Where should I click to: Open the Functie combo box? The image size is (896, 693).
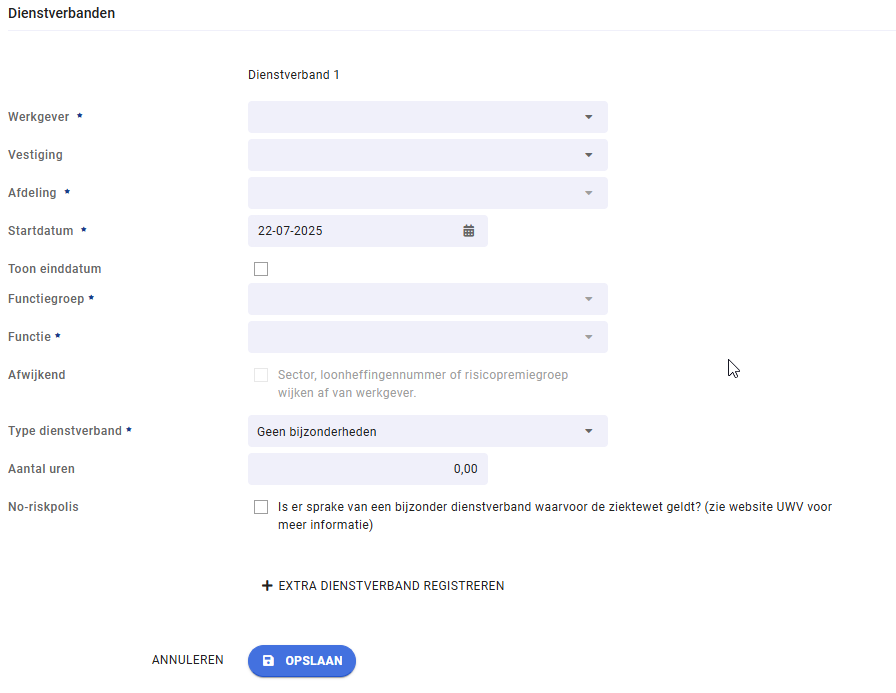point(427,337)
